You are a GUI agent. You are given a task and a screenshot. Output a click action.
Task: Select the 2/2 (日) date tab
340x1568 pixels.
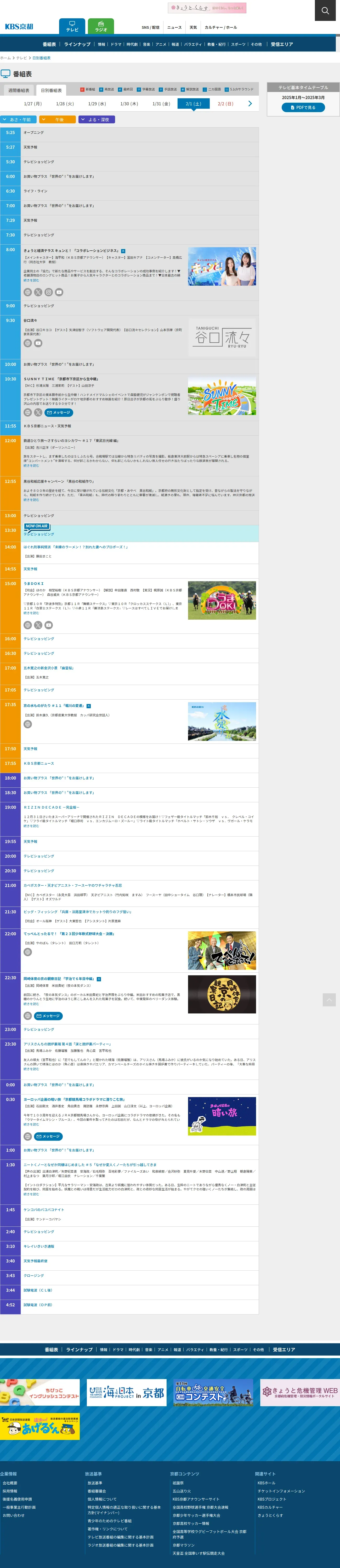tap(225, 103)
